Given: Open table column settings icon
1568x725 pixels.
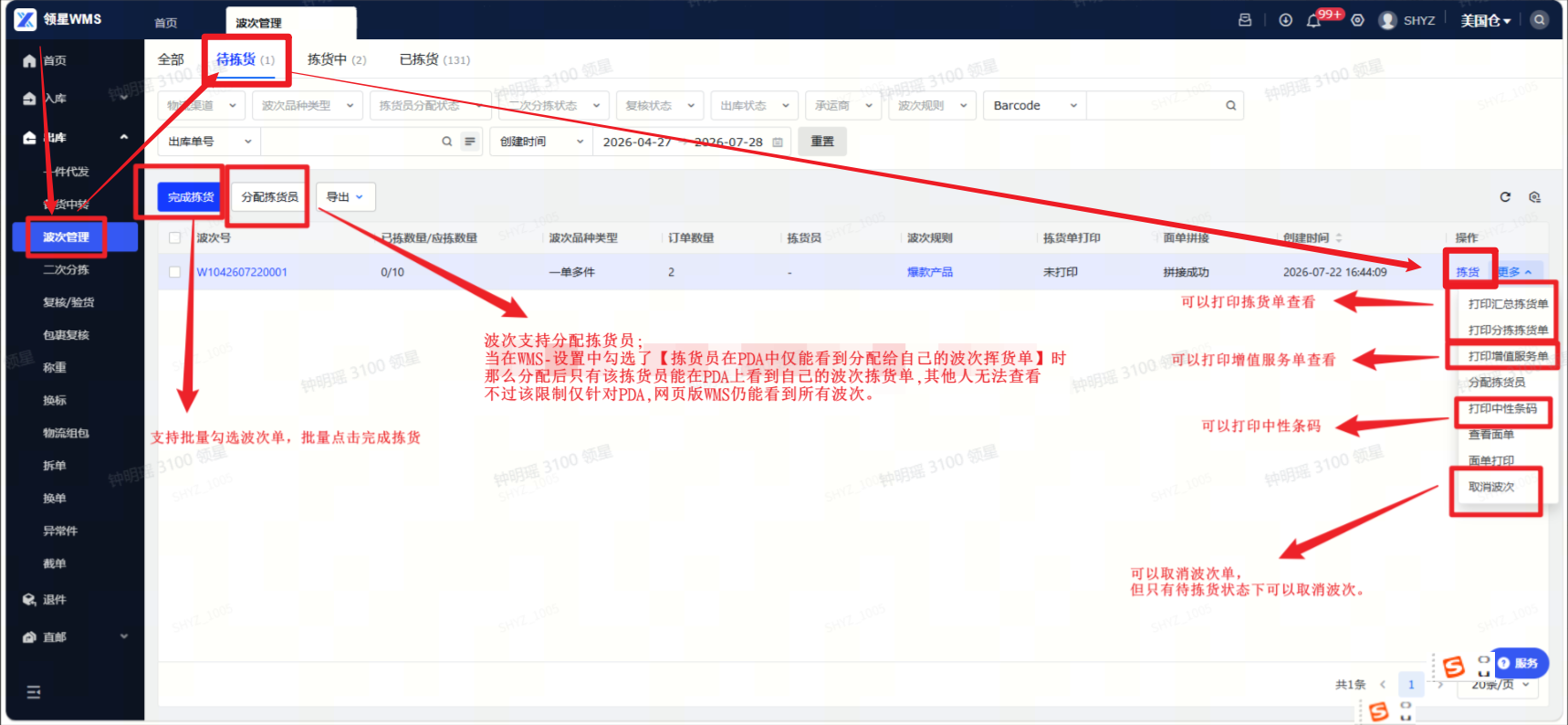Looking at the screenshot, I should pos(1534,197).
